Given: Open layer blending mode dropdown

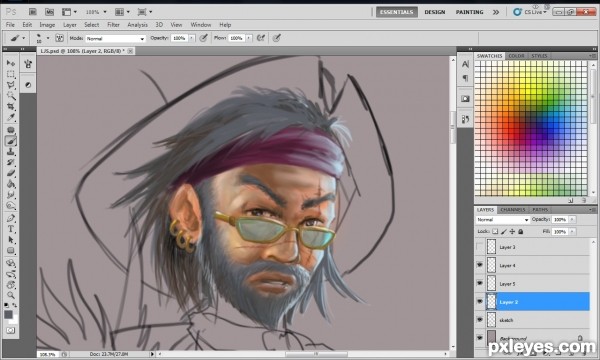Looking at the screenshot, I should point(502,220).
